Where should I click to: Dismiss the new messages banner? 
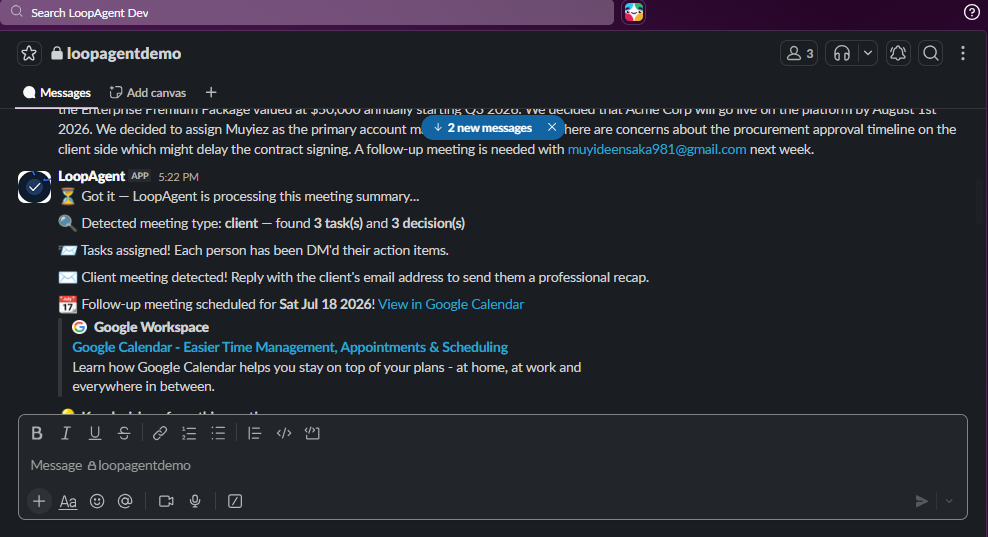(552, 127)
